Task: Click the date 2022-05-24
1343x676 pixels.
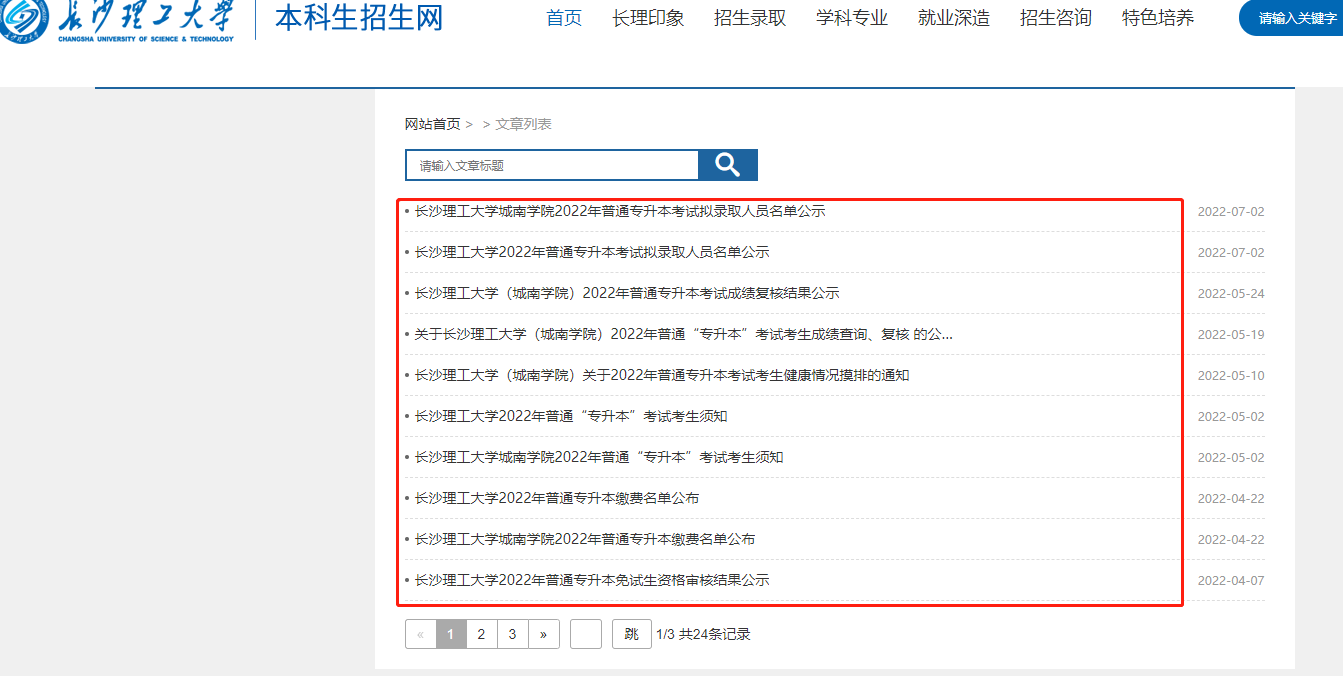Action: pyautogui.click(x=1231, y=294)
